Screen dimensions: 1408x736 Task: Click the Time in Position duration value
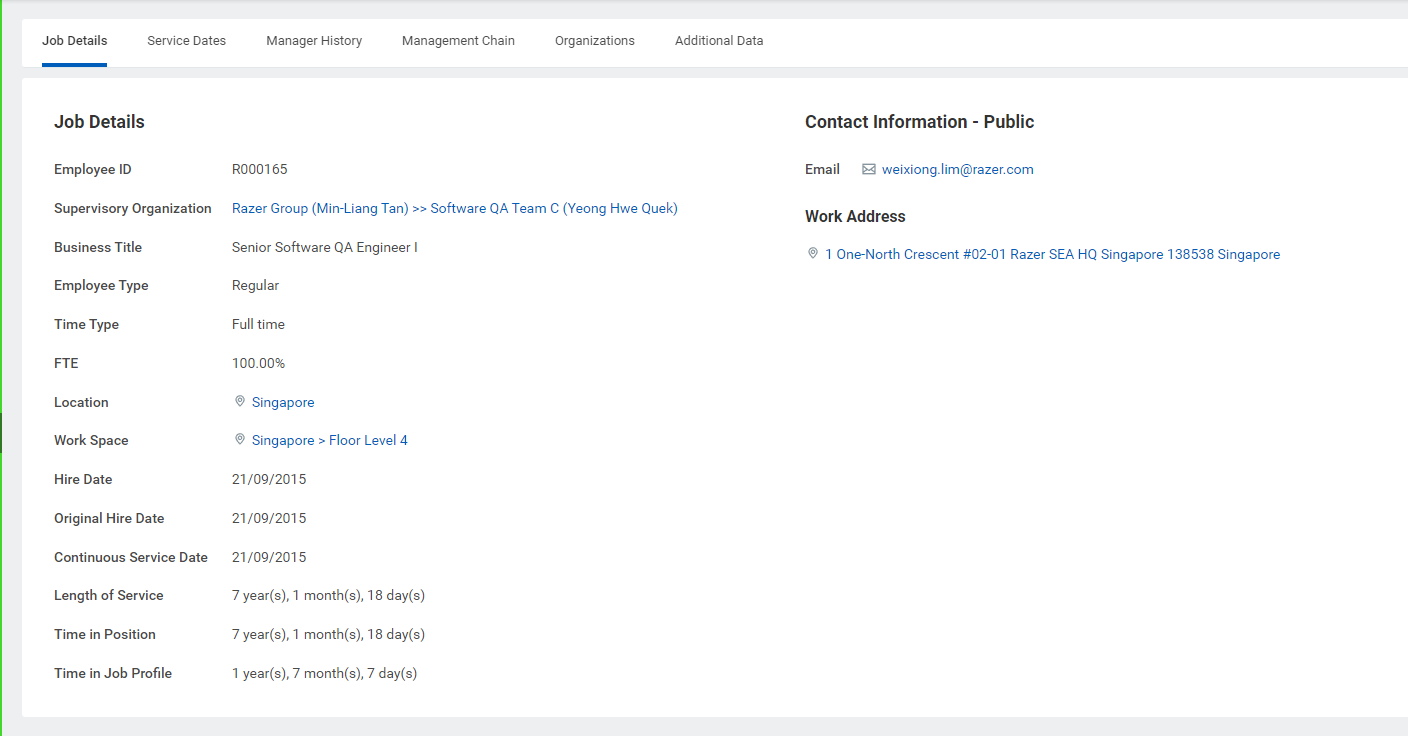[329, 634]
